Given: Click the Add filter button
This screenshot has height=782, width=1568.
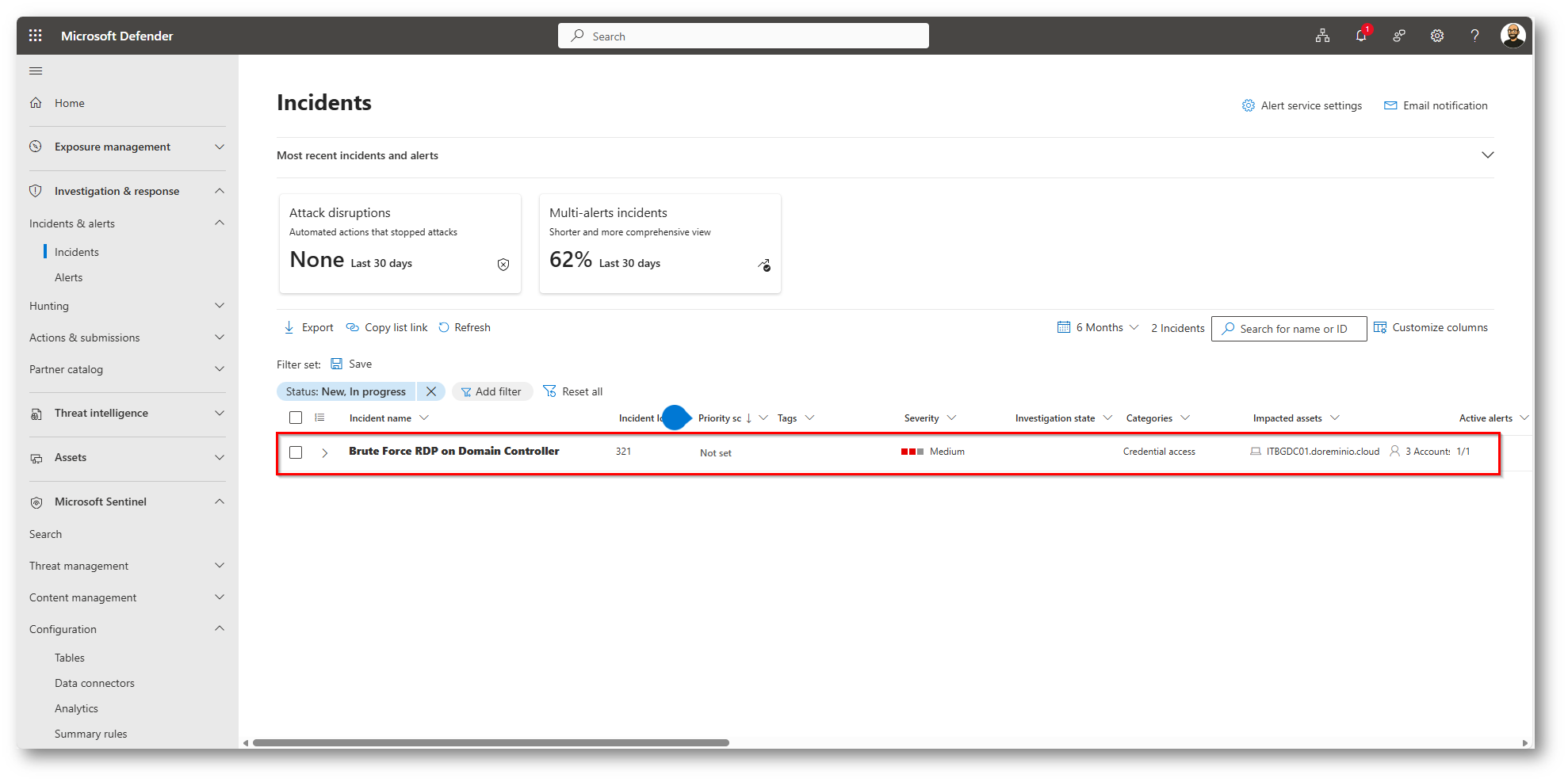Looking at the screenshot, I should click(491, 391).
